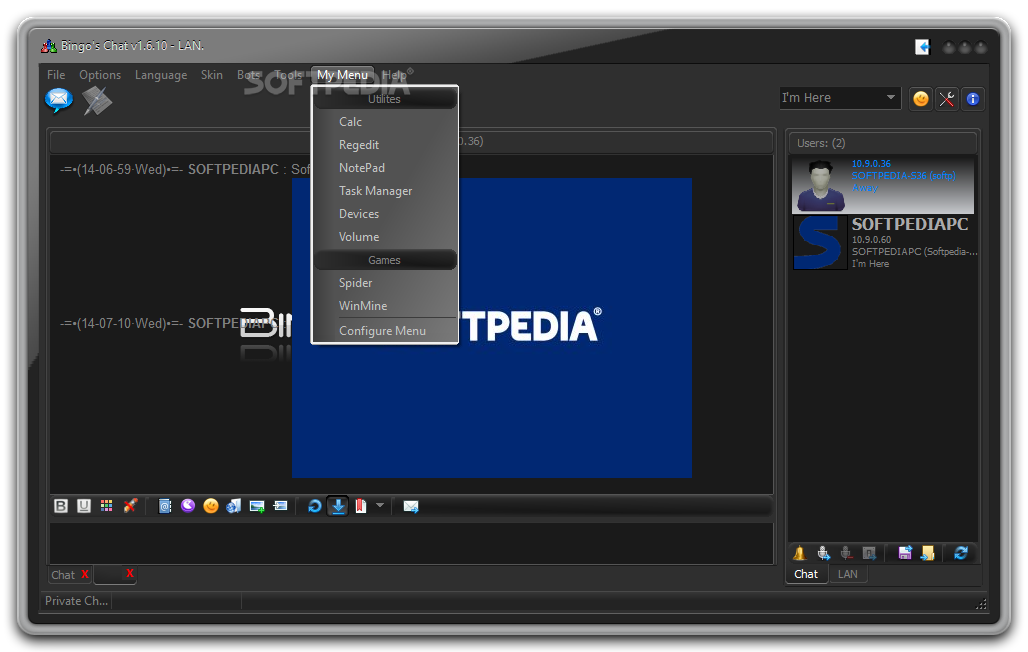Click the purple floppy disk send file icon

[905, 553]
